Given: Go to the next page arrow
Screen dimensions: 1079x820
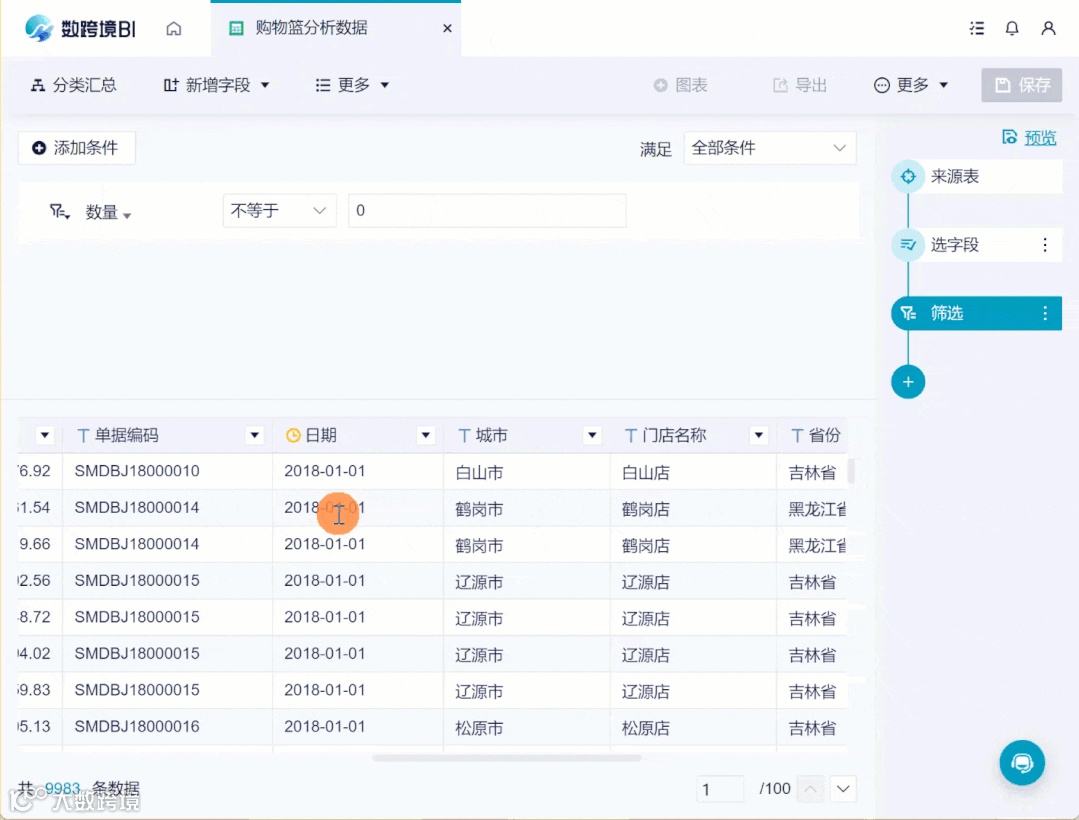Looking at the screenshot, I should 843,789.
